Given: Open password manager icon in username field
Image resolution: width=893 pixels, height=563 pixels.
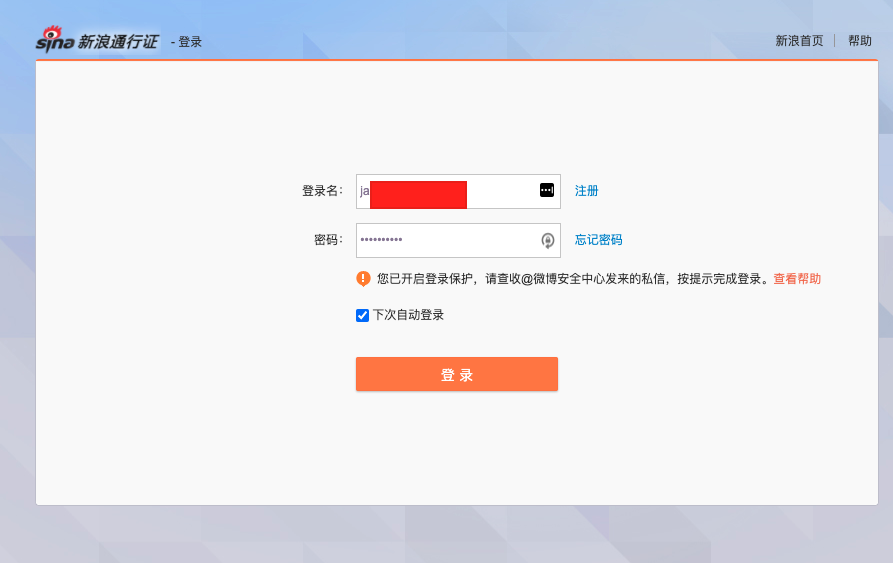Looking at the screenshot, I should pos(547,190).
